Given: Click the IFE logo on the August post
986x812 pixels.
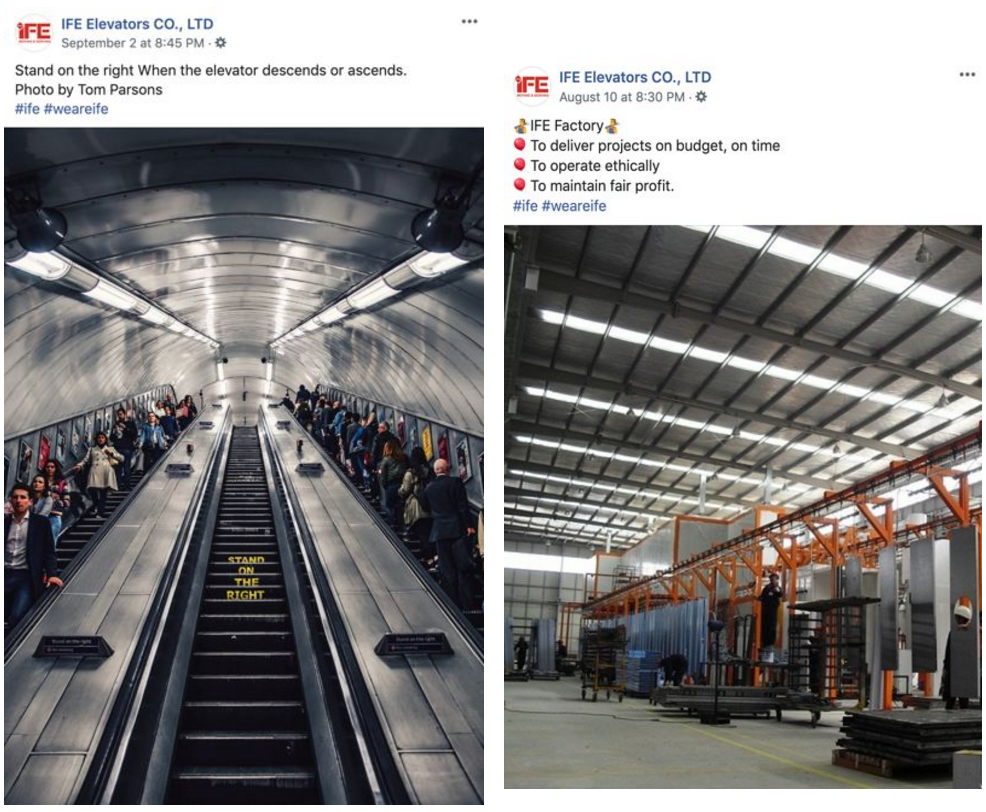Looking at the screenshot, I should [x=532, y=86].
